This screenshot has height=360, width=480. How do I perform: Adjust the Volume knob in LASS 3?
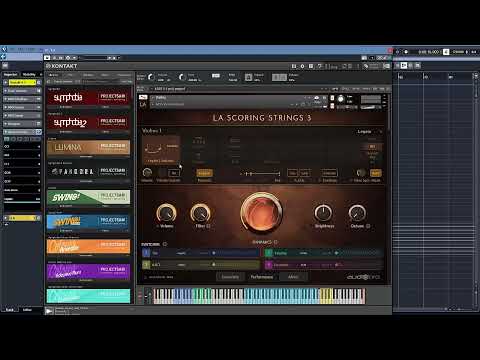166,213
